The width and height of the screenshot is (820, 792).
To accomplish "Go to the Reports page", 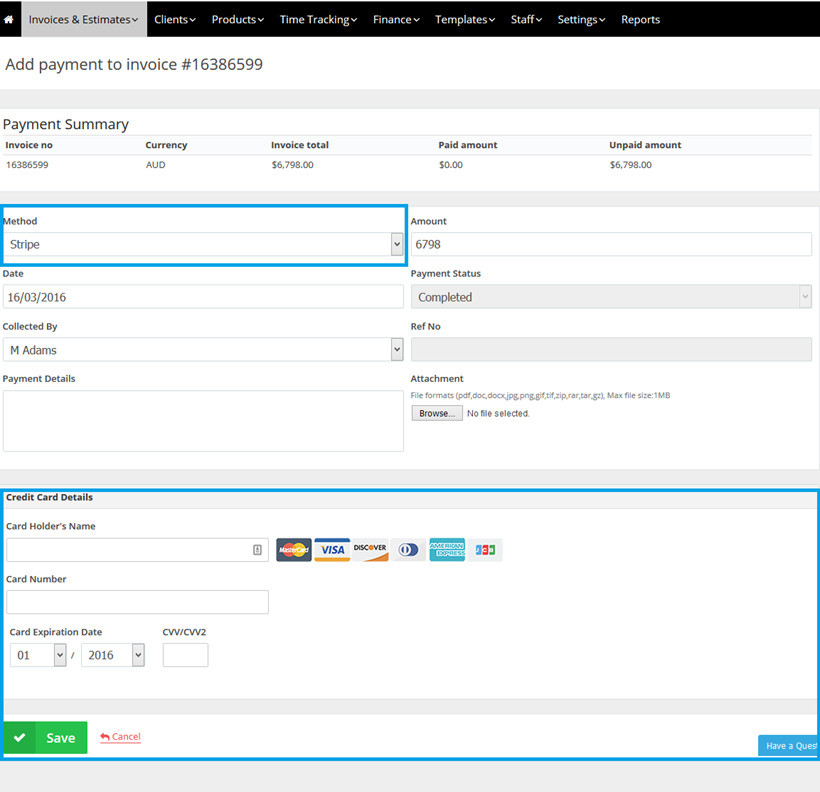I will (640, 19).
